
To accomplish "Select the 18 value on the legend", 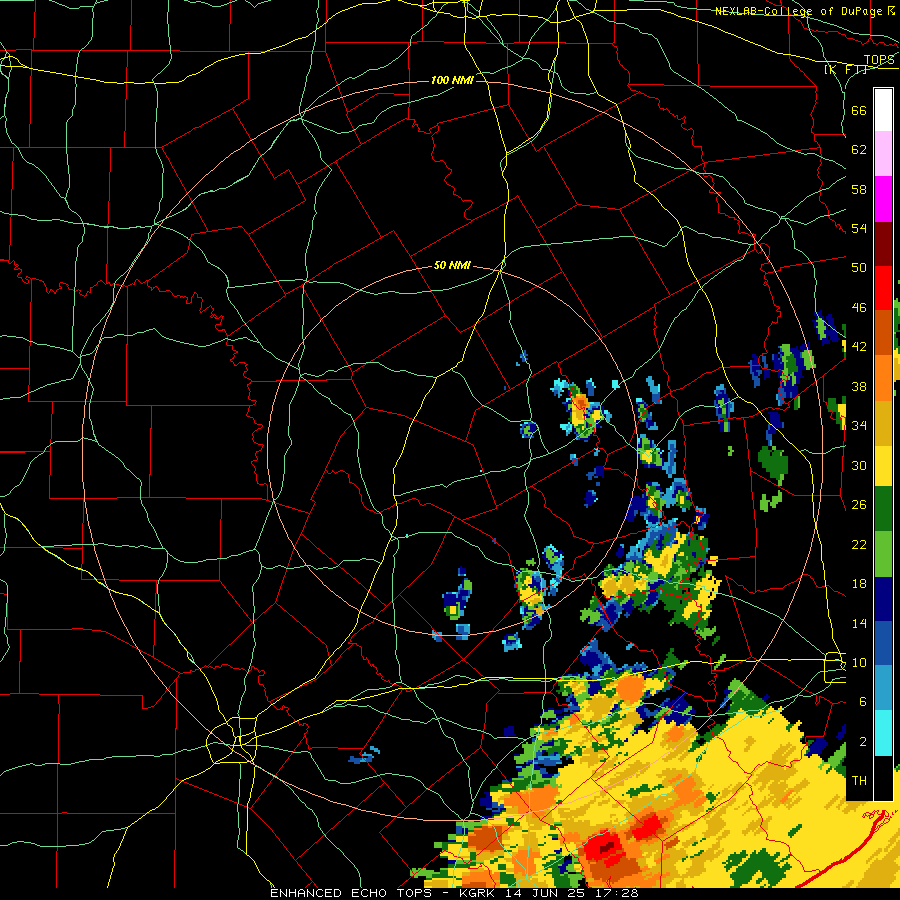I will 859,584.
